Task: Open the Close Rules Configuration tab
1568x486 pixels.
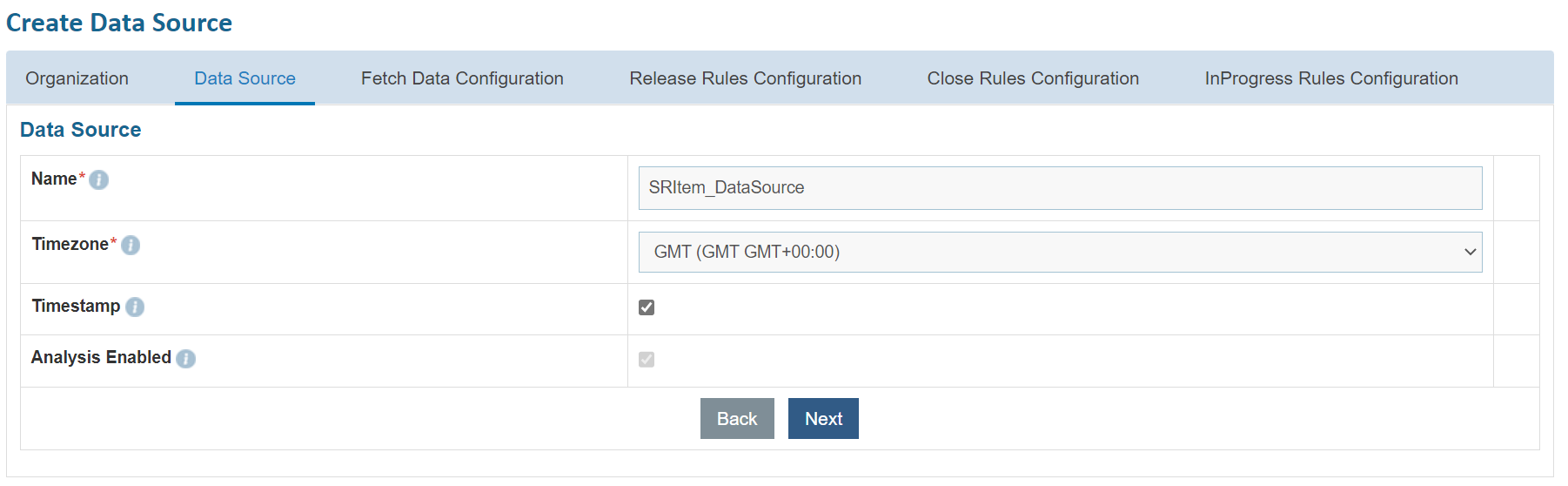Action: click(1033, 78)
